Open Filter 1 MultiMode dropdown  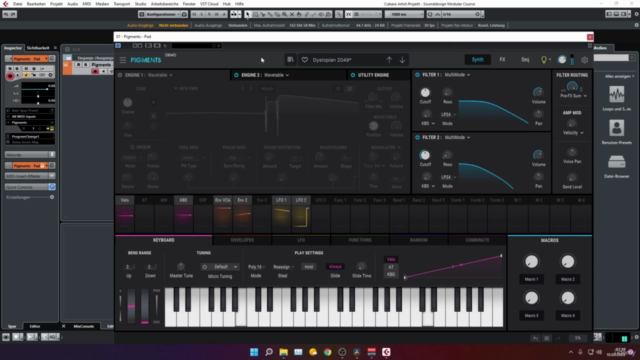(457, 75)
